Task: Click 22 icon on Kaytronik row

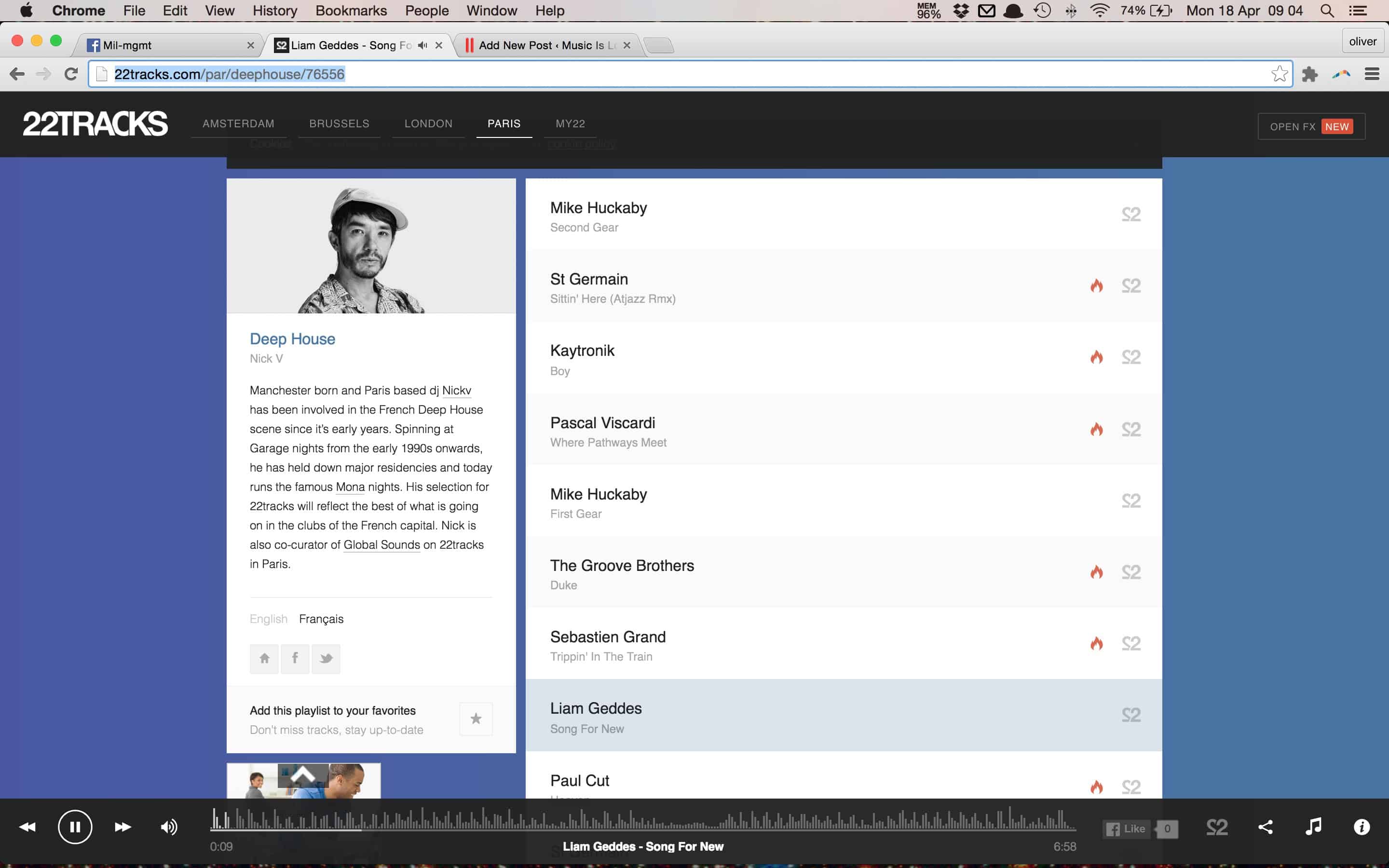Action: (x=1131, y=357)
